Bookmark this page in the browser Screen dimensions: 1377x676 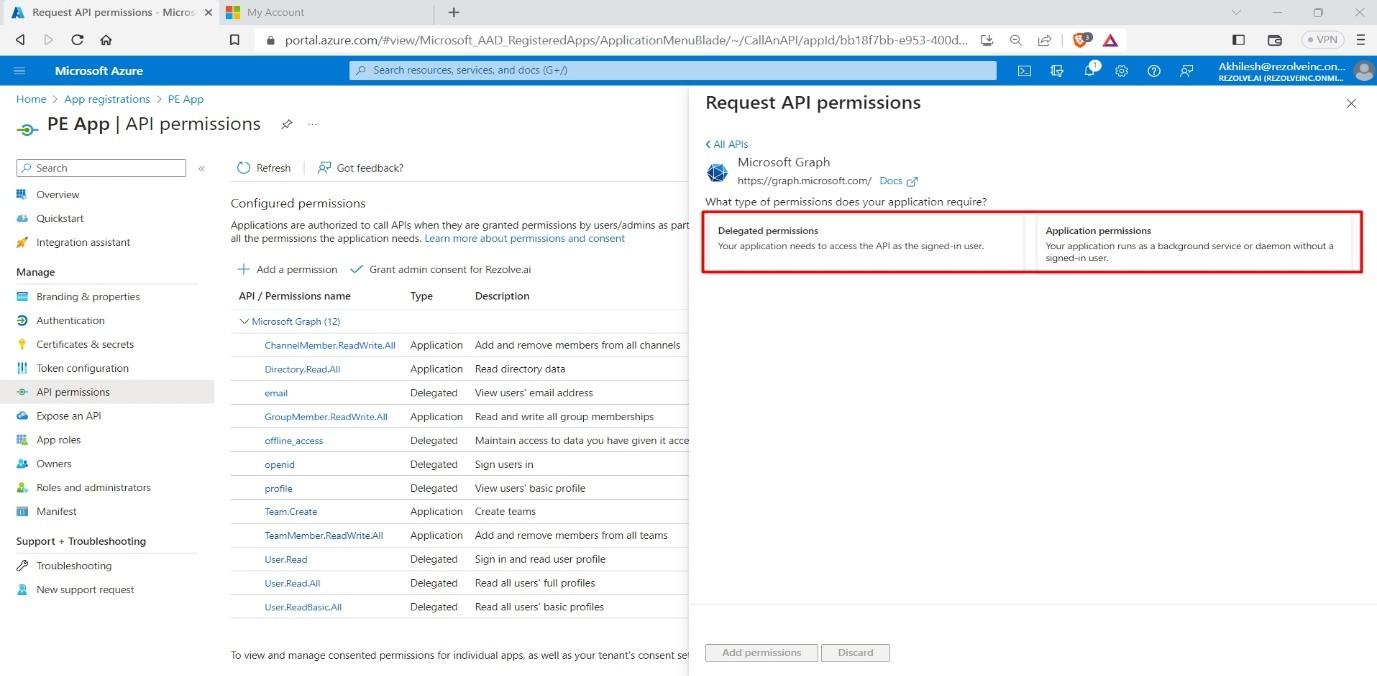234,40
